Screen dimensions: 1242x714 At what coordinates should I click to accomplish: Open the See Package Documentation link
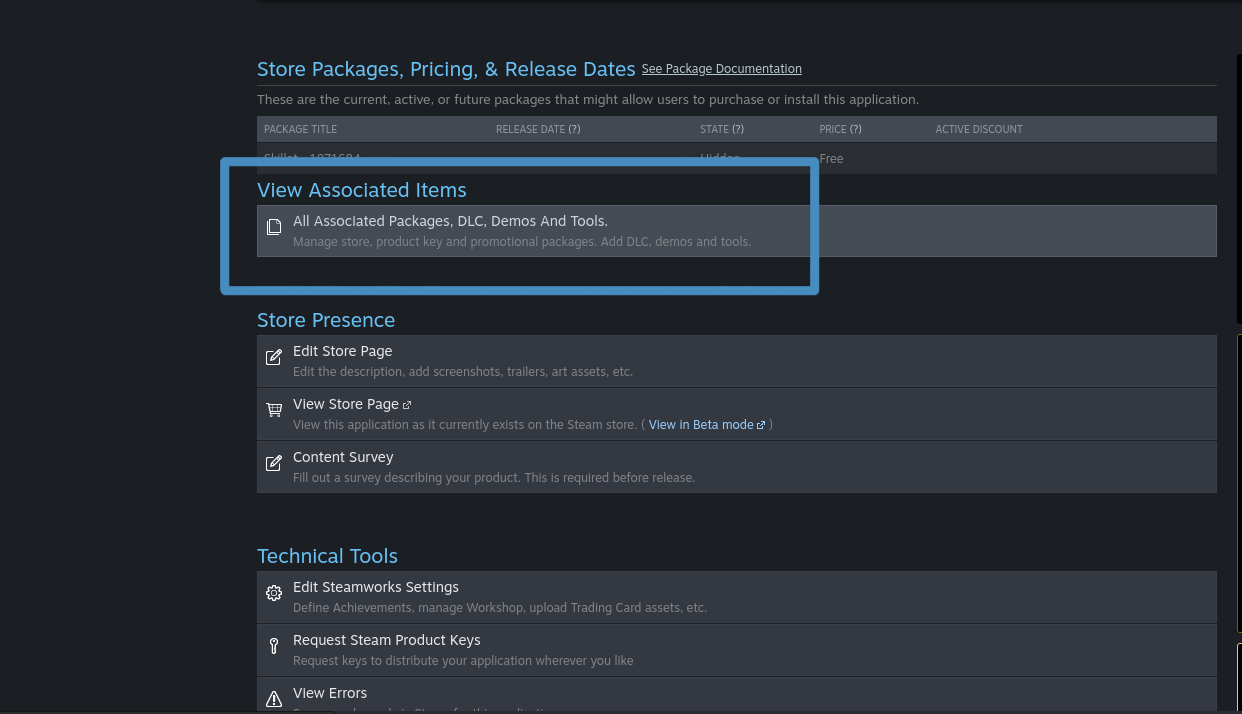coord(721,69)
